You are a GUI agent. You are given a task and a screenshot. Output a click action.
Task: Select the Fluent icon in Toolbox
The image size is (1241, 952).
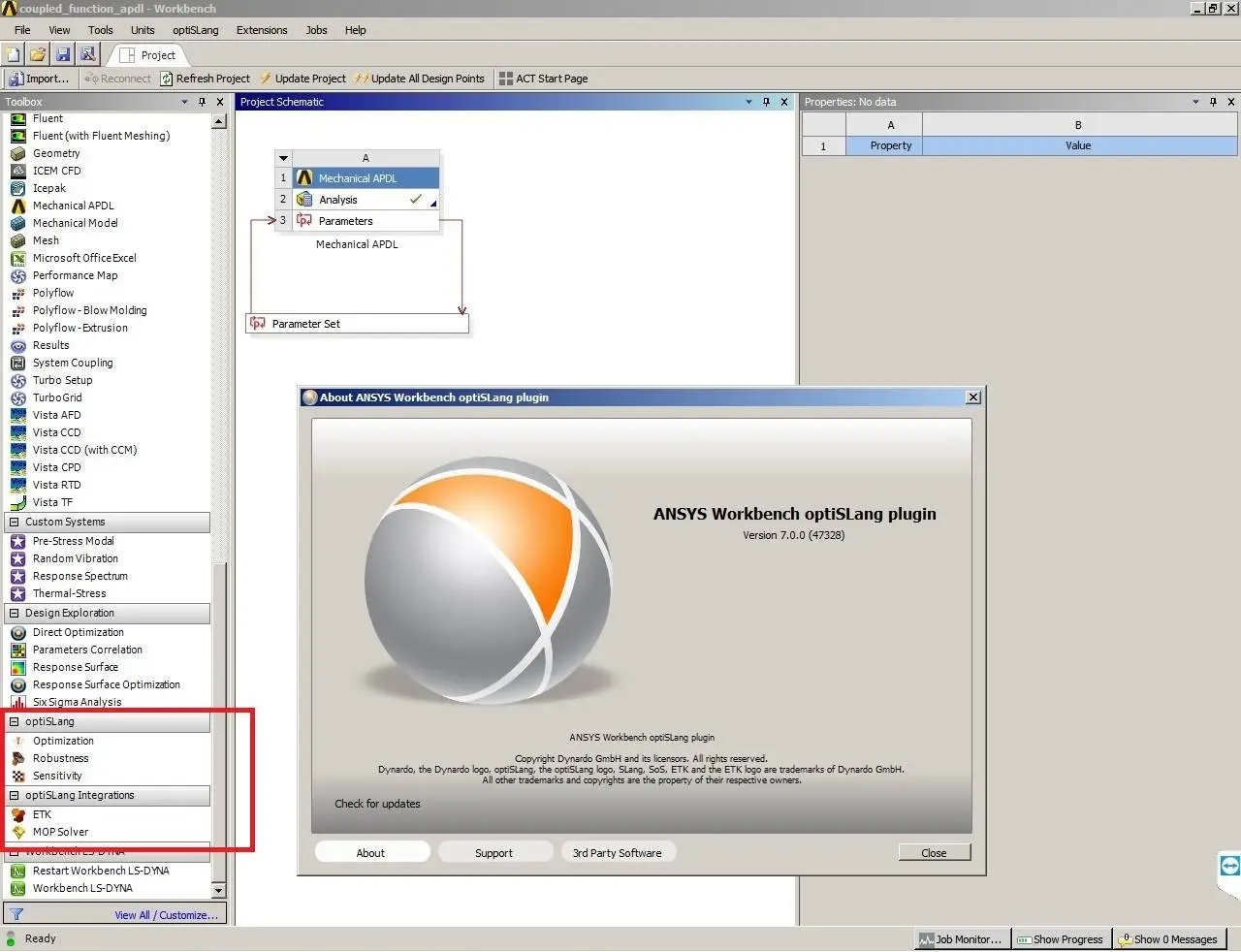[x=18, y=119]
